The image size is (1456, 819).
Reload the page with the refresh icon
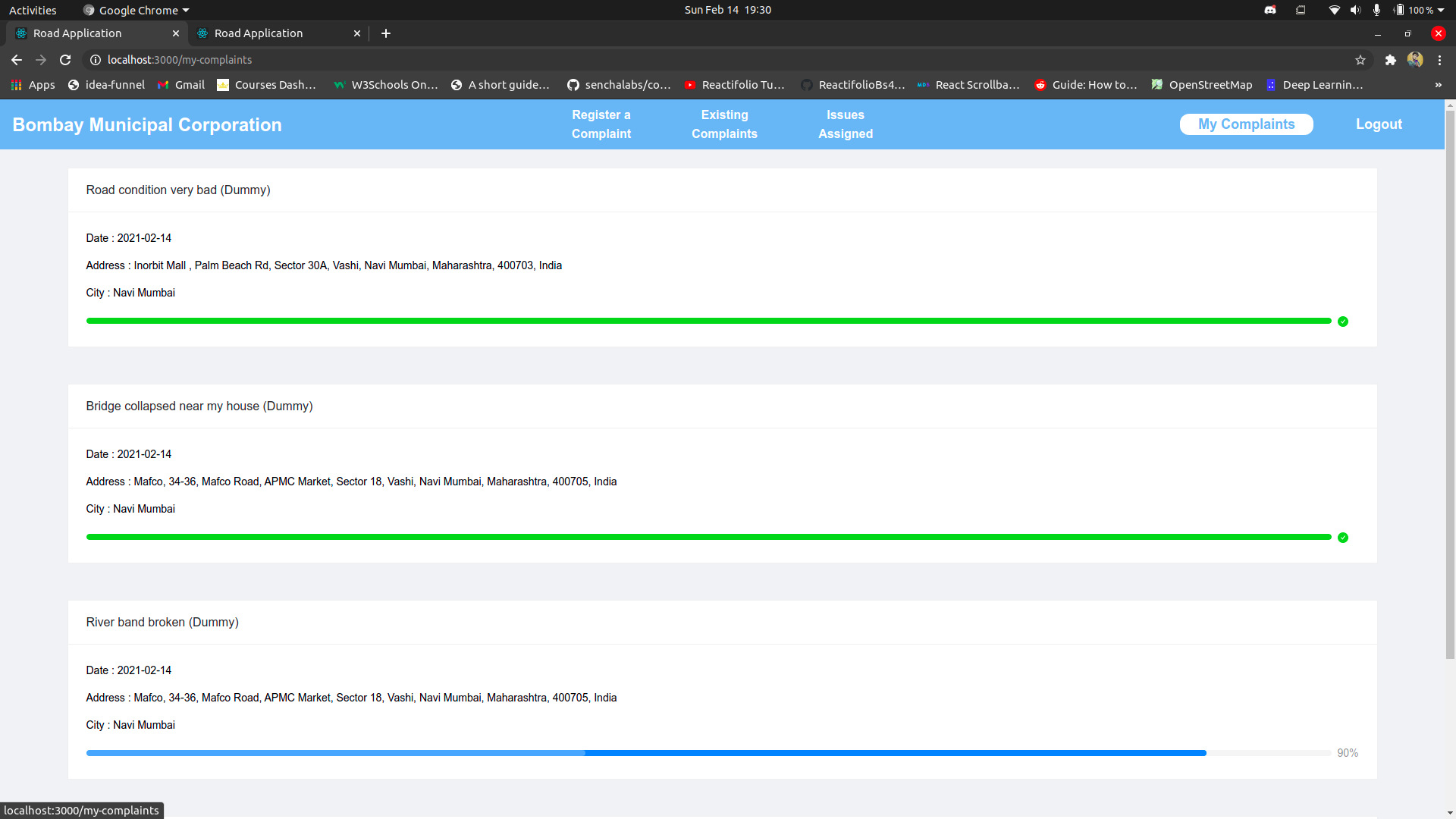point(65,60)
